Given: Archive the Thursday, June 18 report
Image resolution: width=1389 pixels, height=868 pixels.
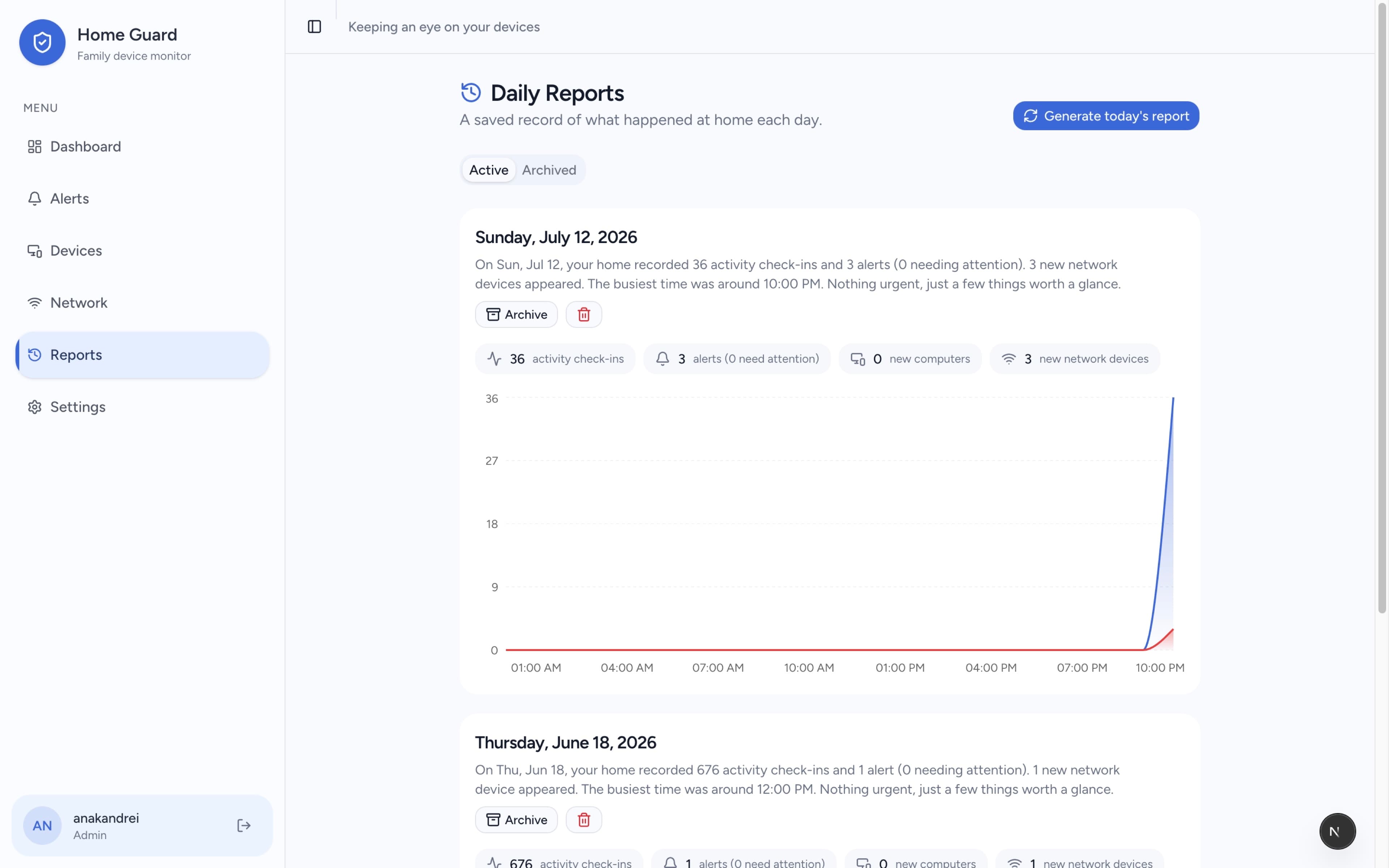Looking at the screenshot, I should click(x=516, y=820).
